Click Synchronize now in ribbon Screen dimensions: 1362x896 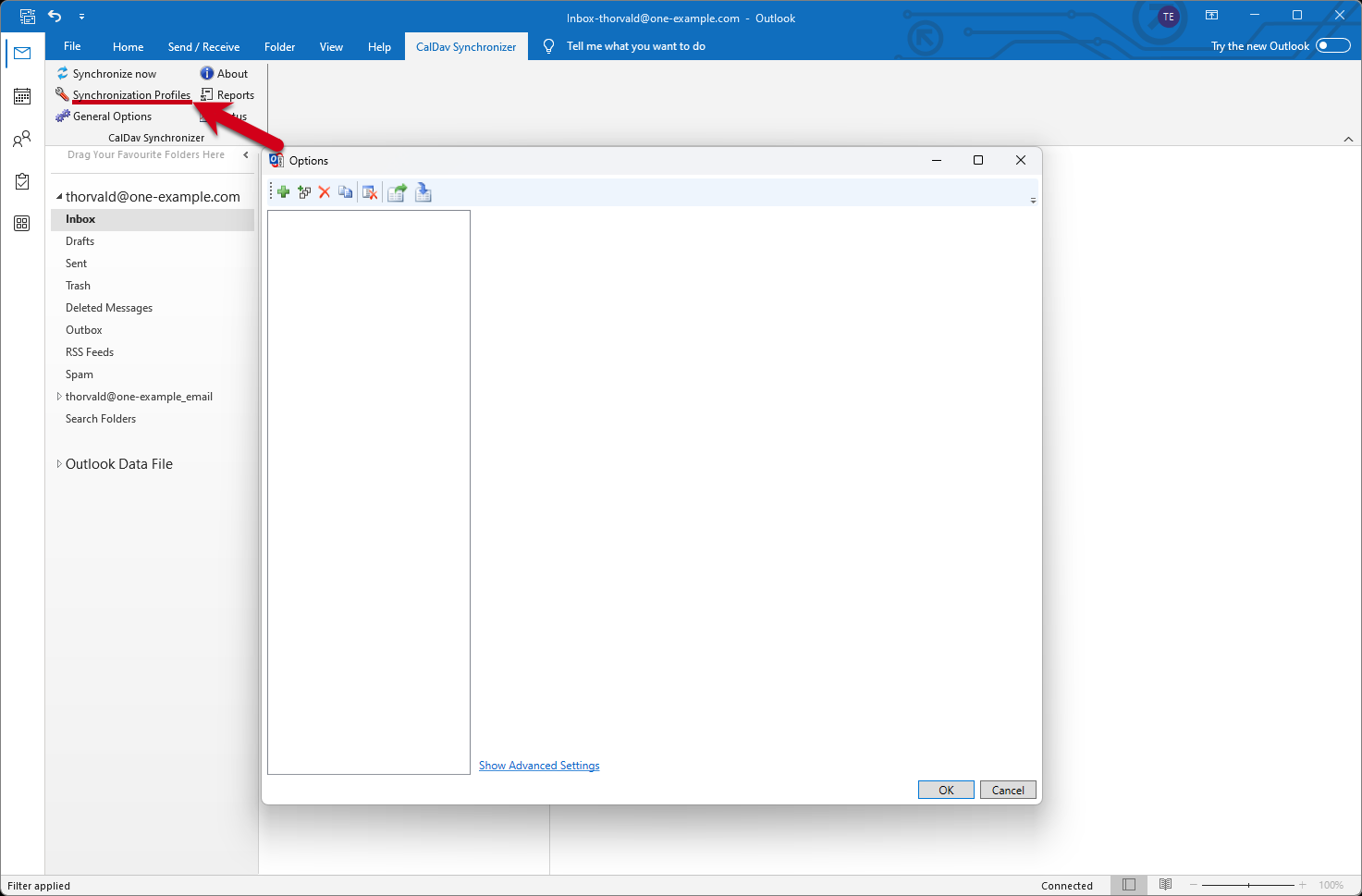pyautogui.click(x=114, y=74)
